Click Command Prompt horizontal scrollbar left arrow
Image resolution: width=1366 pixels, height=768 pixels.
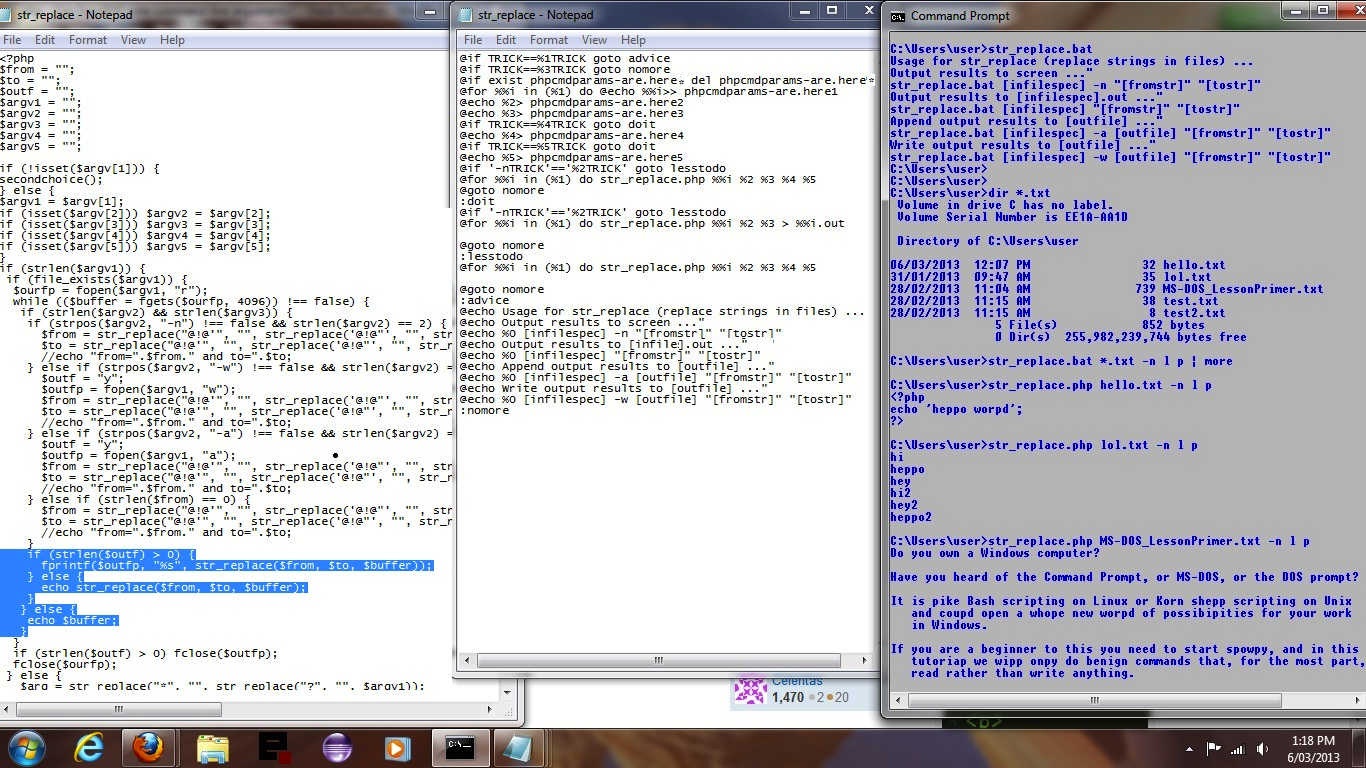coord(898,700)
